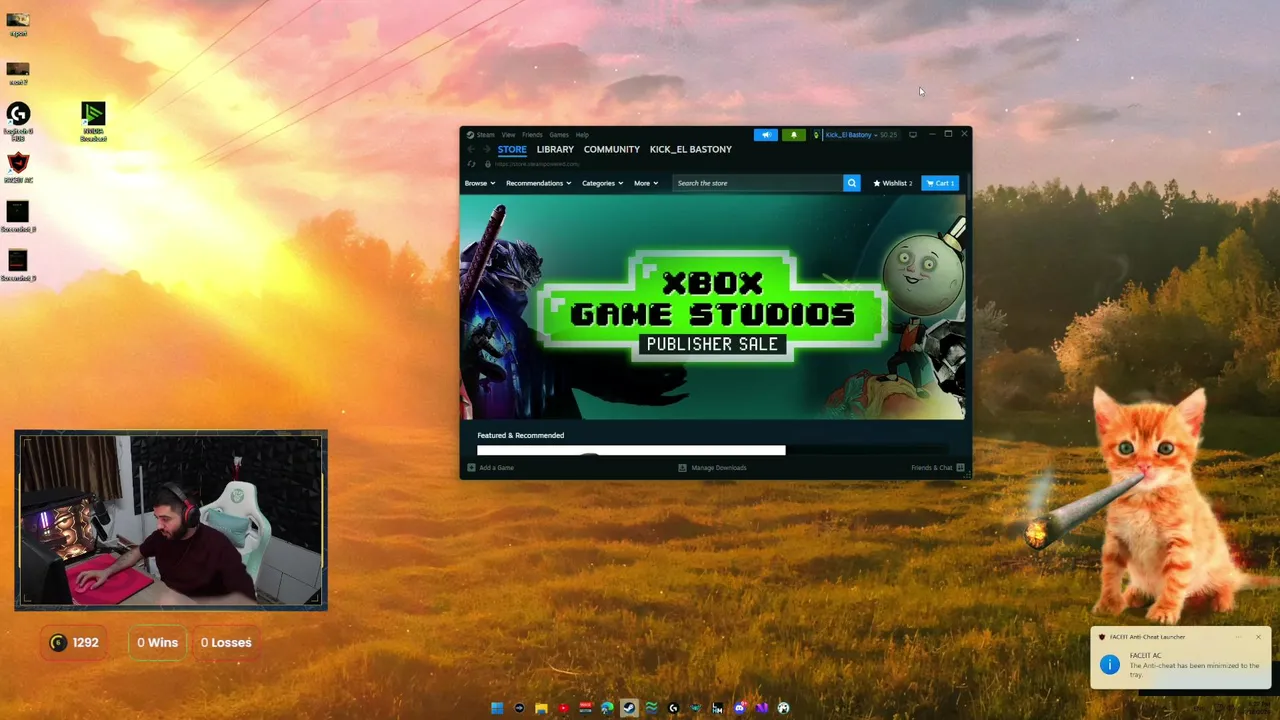
Task: Open Manage Downloads in Steam
Action: click(712, 468)
